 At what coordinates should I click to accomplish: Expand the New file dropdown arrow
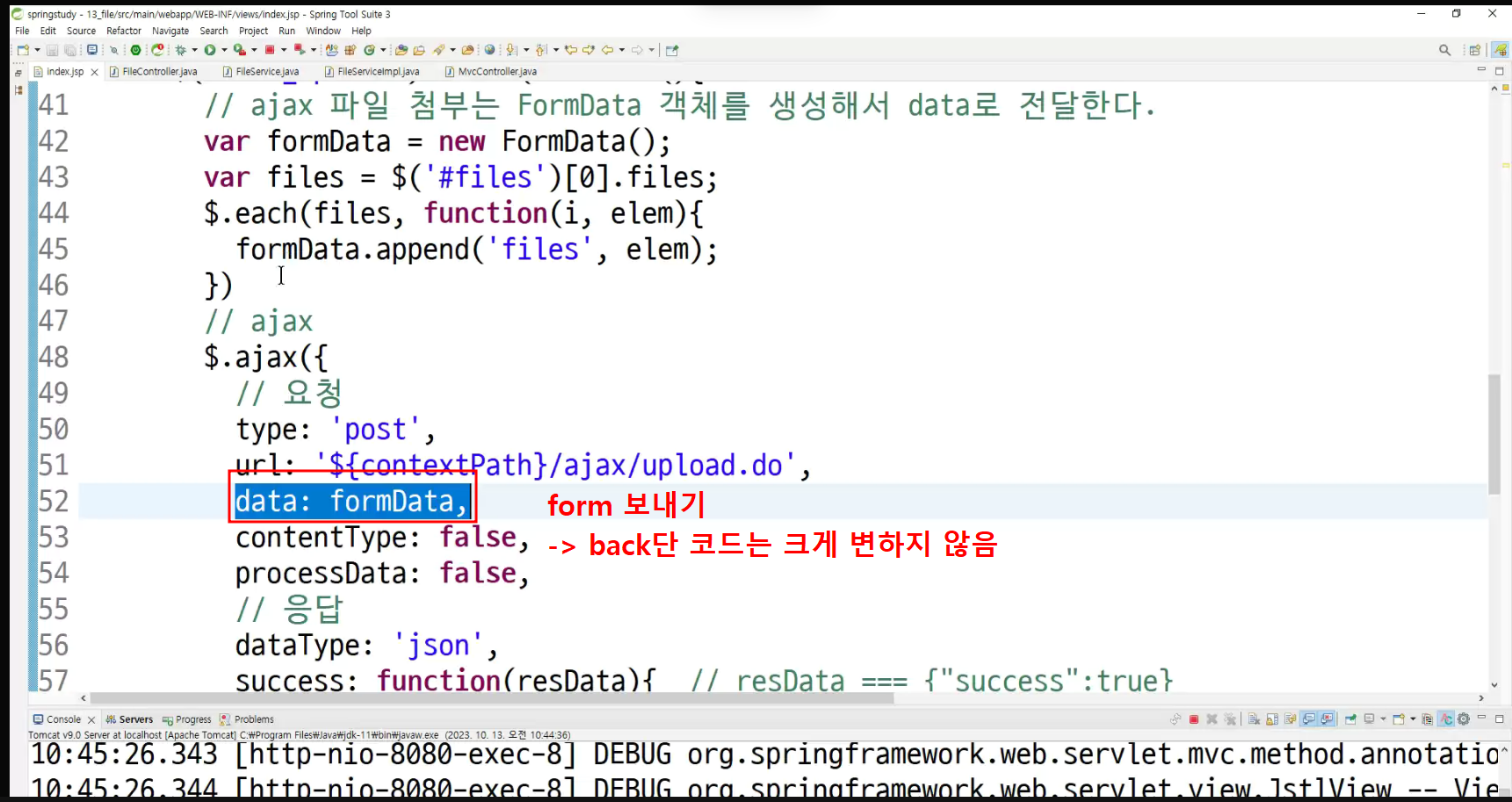coord(37,50)
